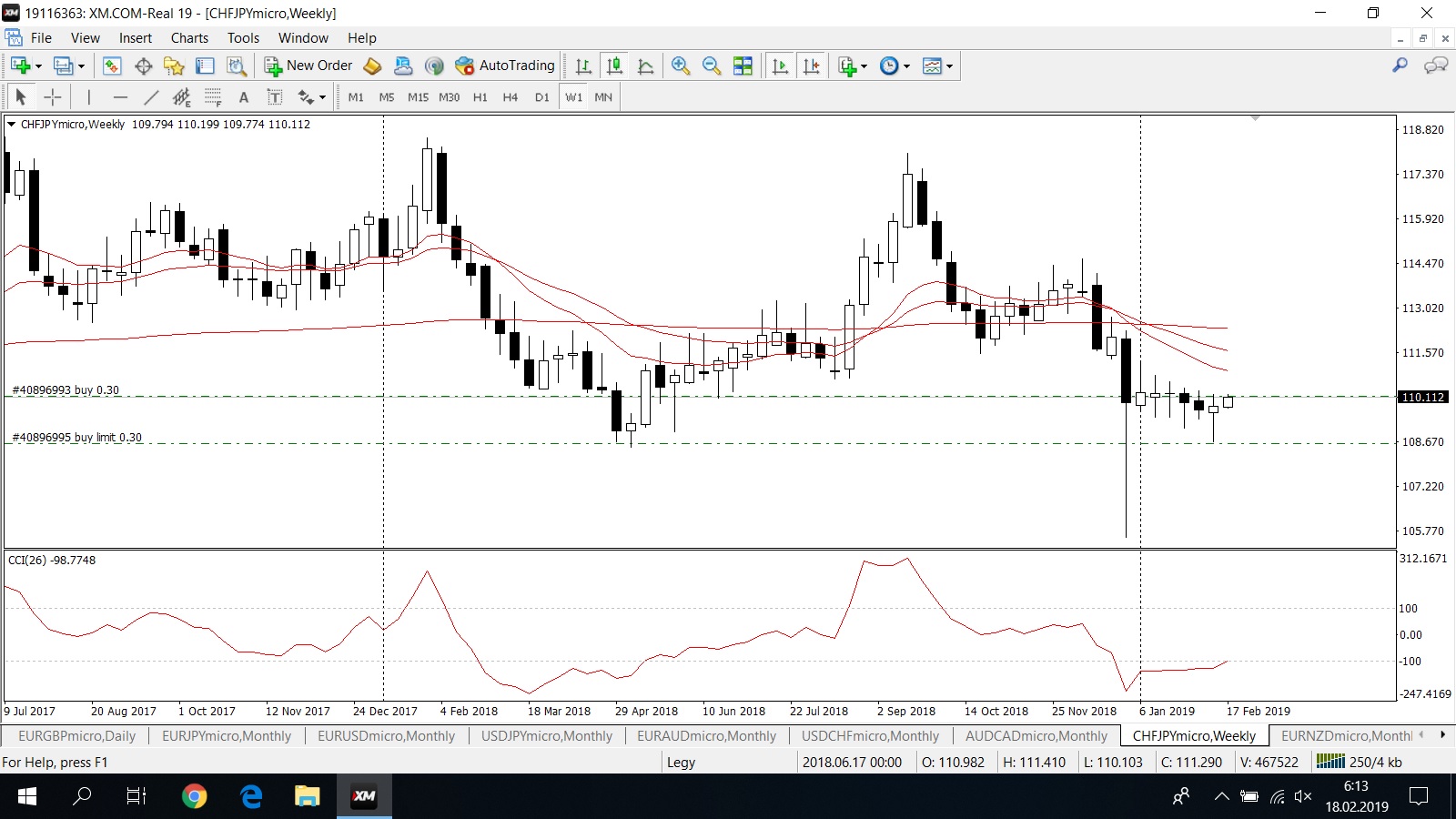The height and width of the screenshot is (819, 1456).
Task: Switch chart to line chart
Action: coord(646,66)
